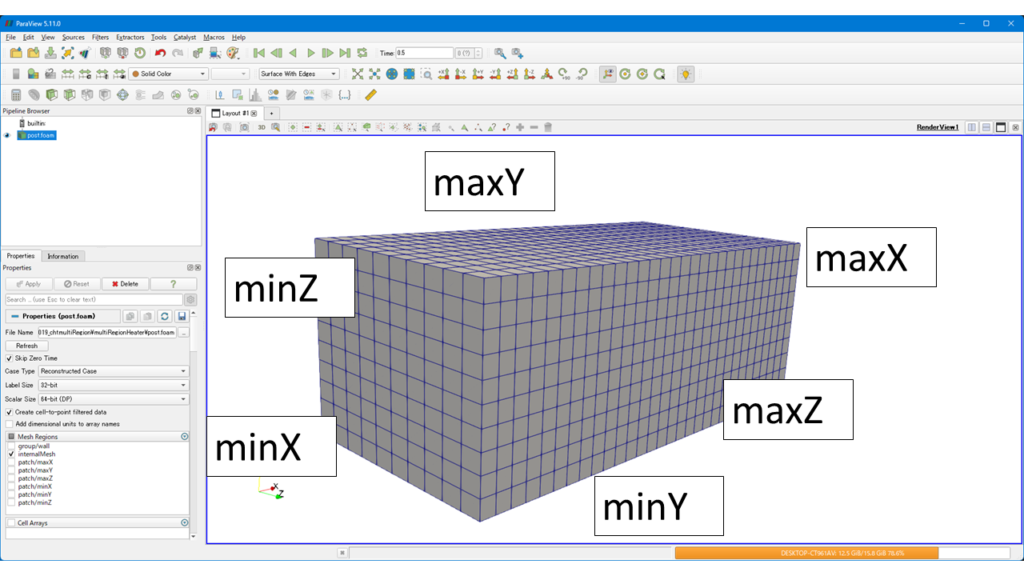Toggle visibility eye for post.foam
This screenshot has width=1024, height=576.
coord(7,135)
